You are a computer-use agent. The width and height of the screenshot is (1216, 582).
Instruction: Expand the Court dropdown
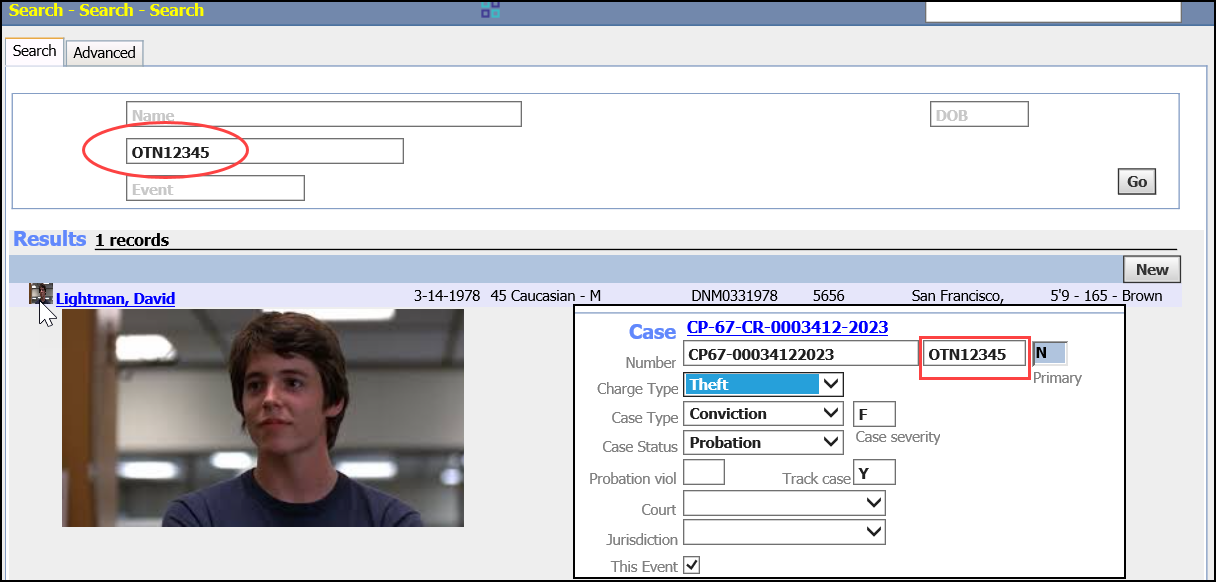(x=785, y=502)
